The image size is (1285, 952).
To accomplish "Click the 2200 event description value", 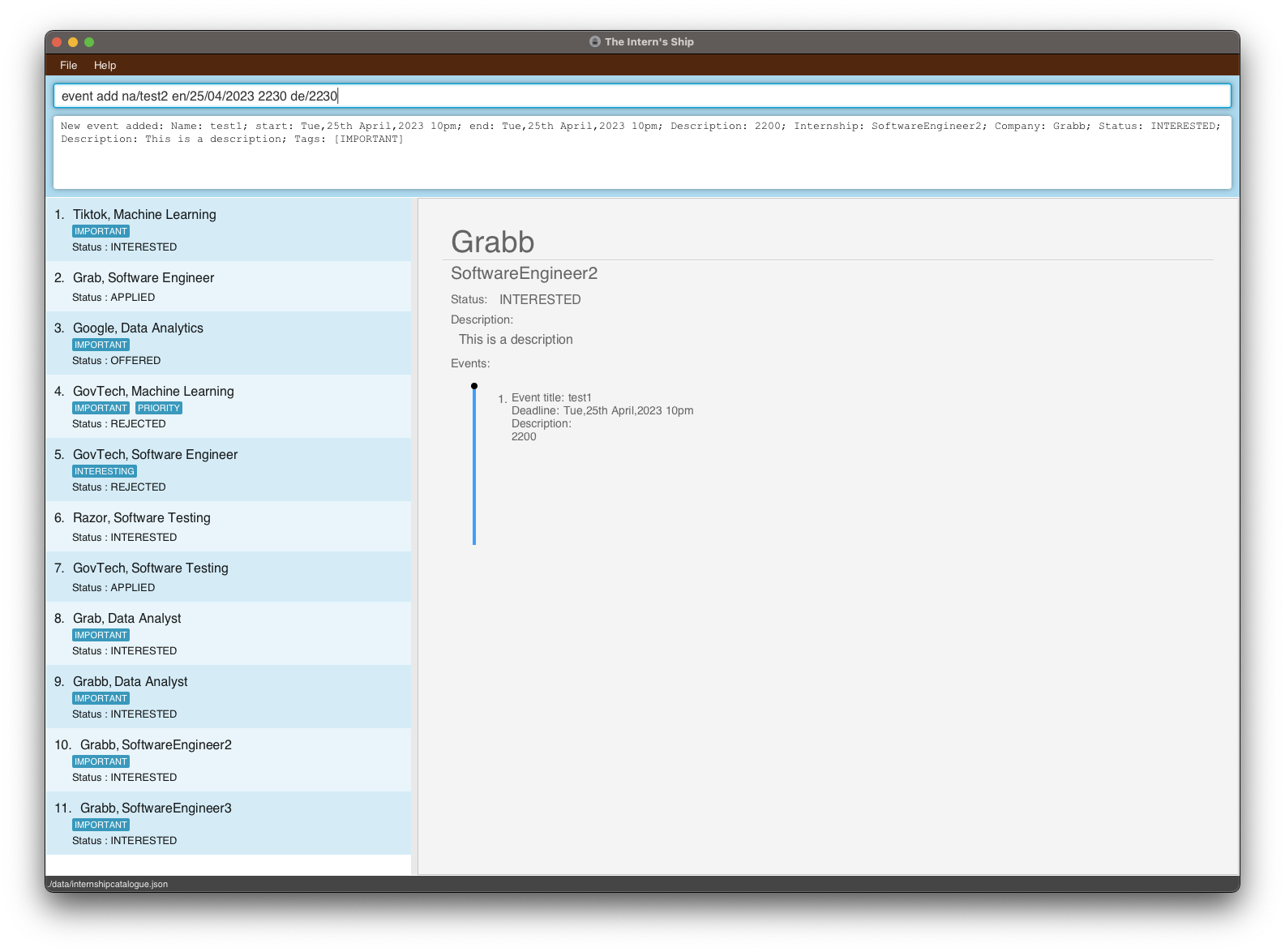I will (x=524, y=436).
